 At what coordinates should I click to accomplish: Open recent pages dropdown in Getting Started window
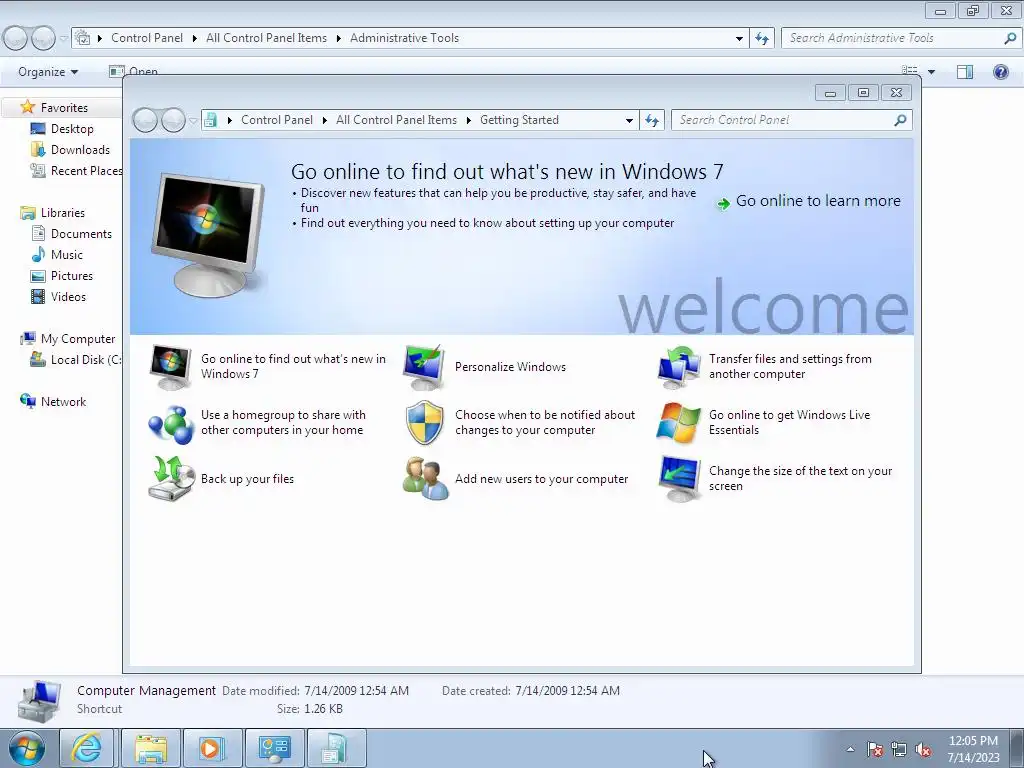193,121
